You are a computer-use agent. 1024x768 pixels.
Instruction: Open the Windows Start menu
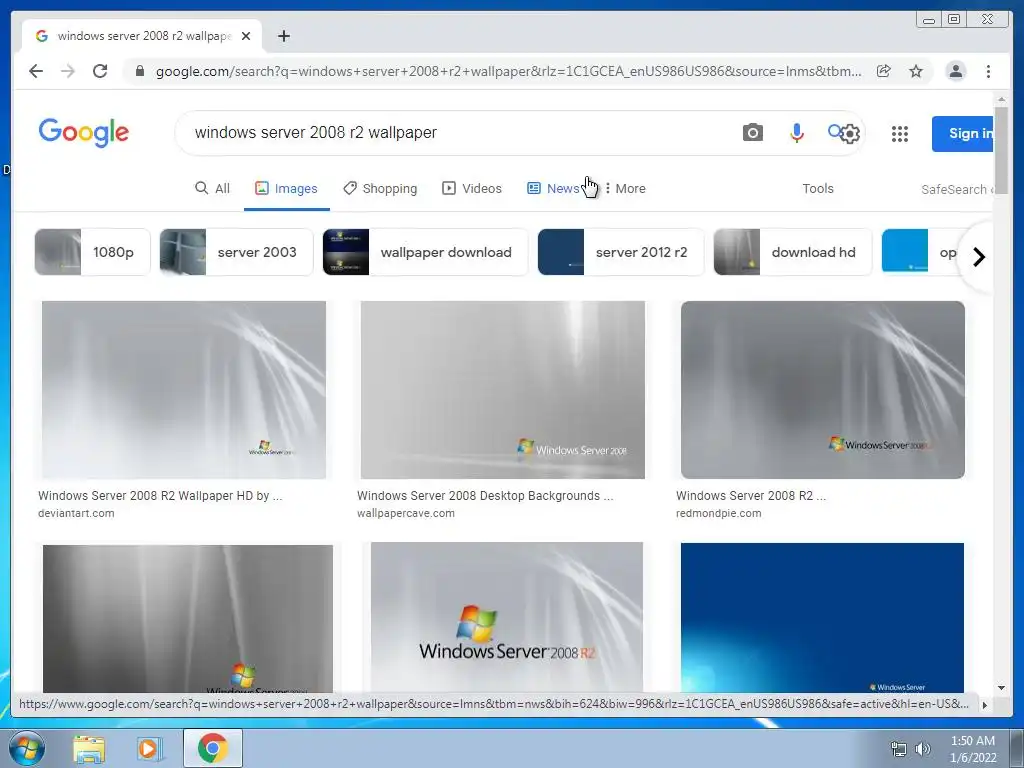[x=26, y=748]
